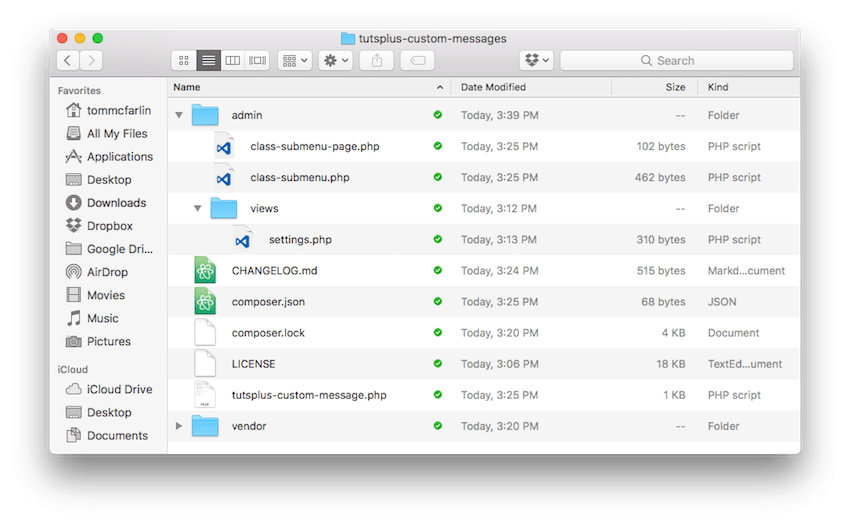850x525 pixels.
Task: Select the settings.php file name
Action: [x=300, y=240]
